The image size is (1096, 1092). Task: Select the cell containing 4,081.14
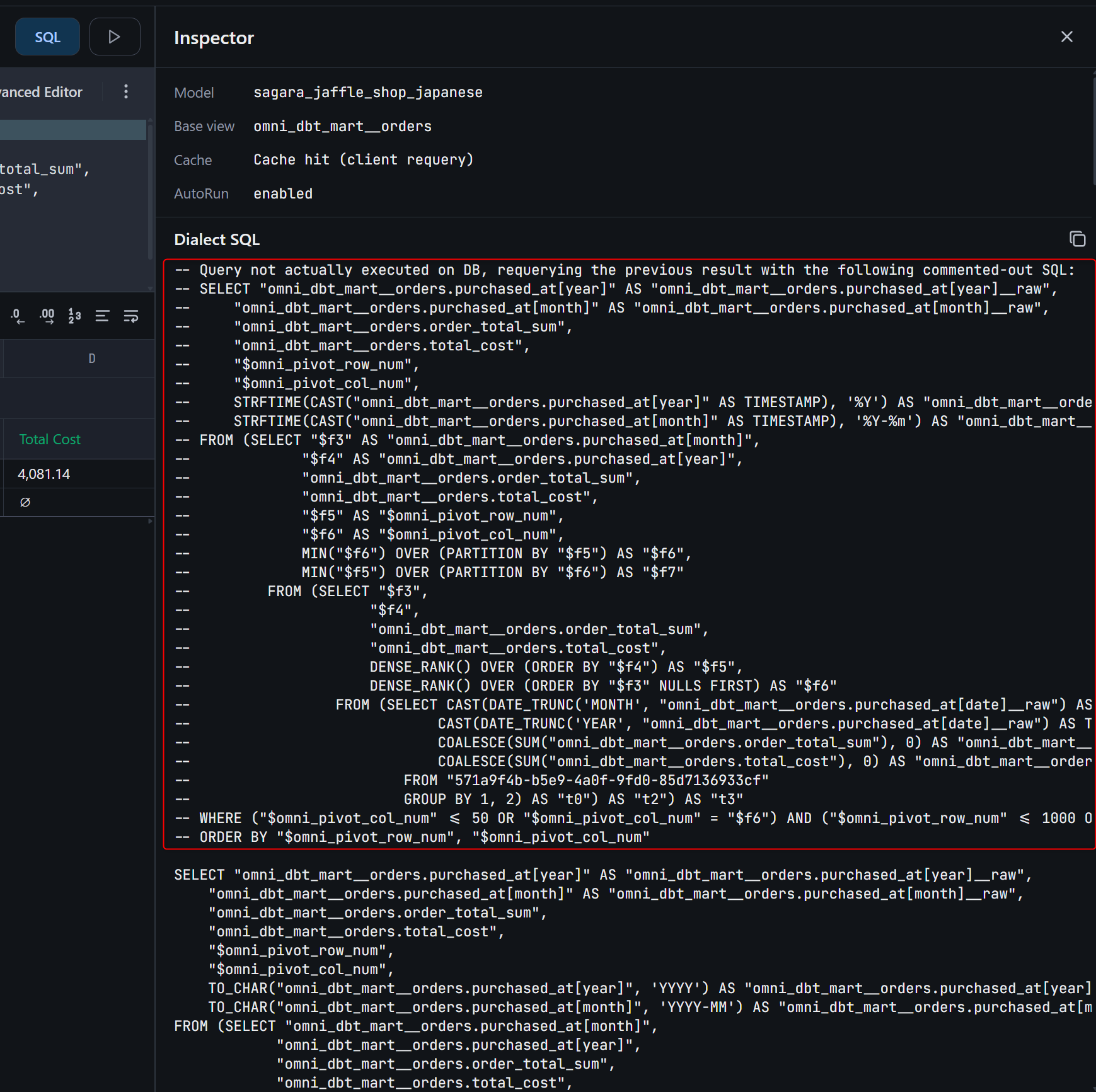44,474
